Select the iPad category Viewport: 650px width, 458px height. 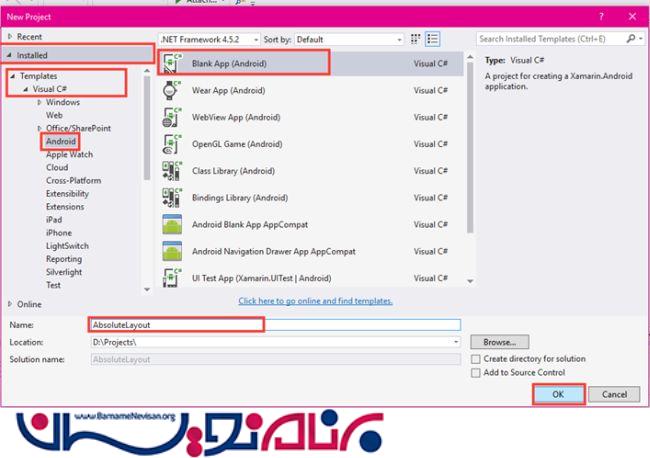54,220
